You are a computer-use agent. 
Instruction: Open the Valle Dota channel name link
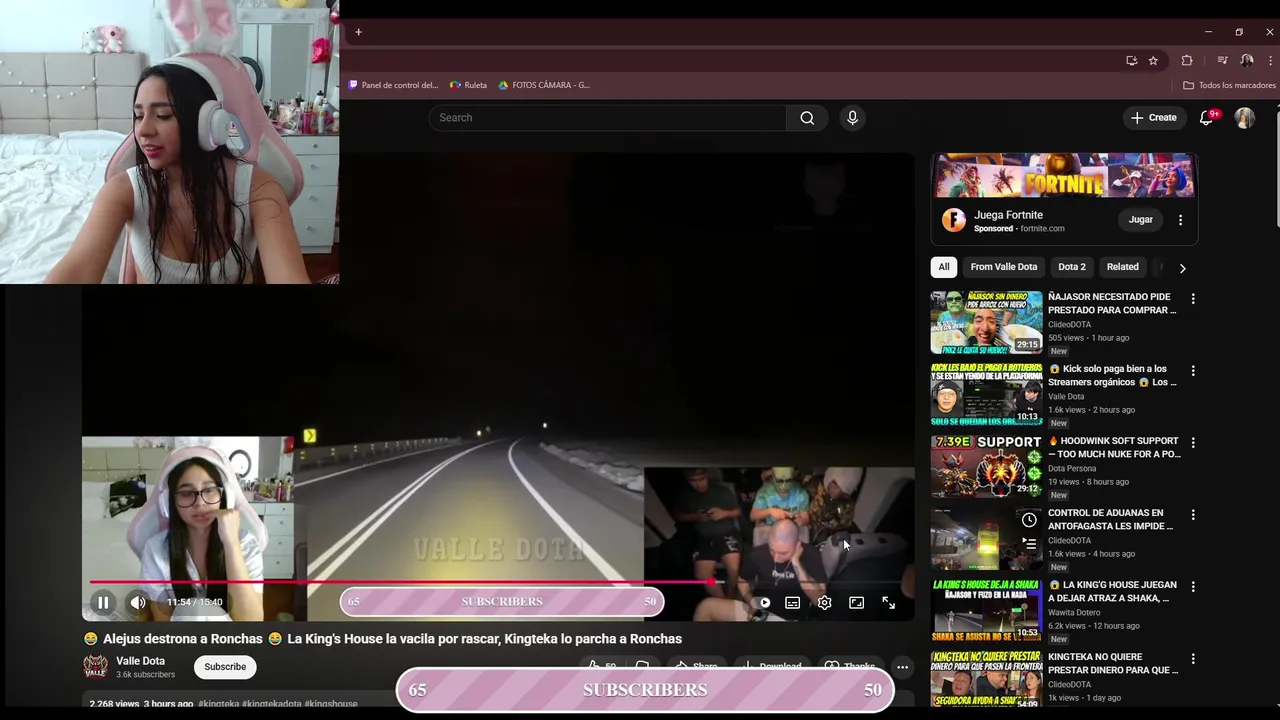pos(140,661)
